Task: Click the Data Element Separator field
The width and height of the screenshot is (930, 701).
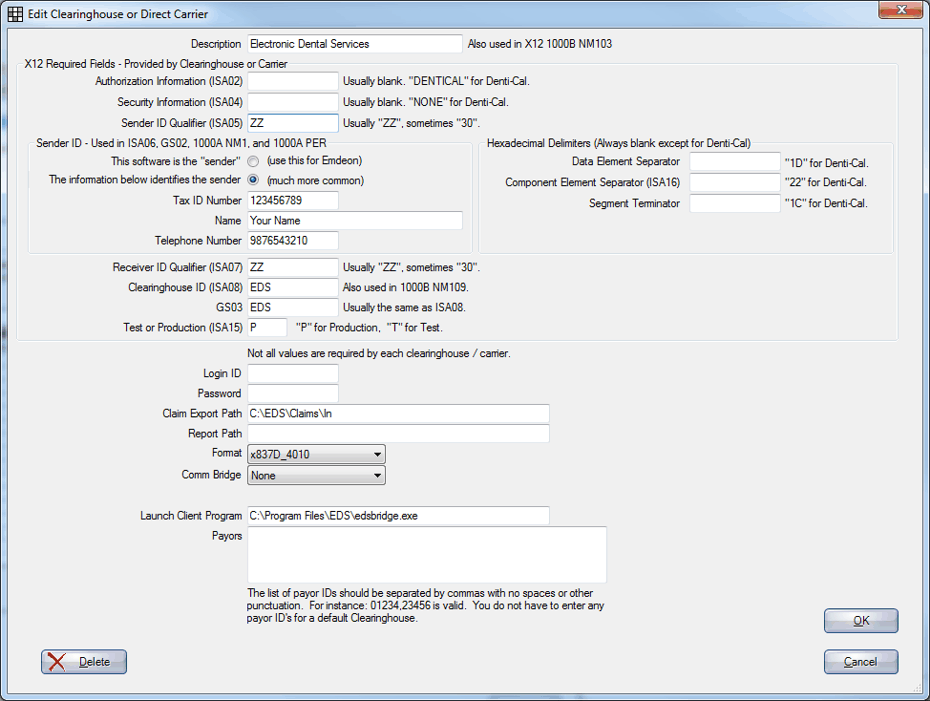Action: coord(735,161)
